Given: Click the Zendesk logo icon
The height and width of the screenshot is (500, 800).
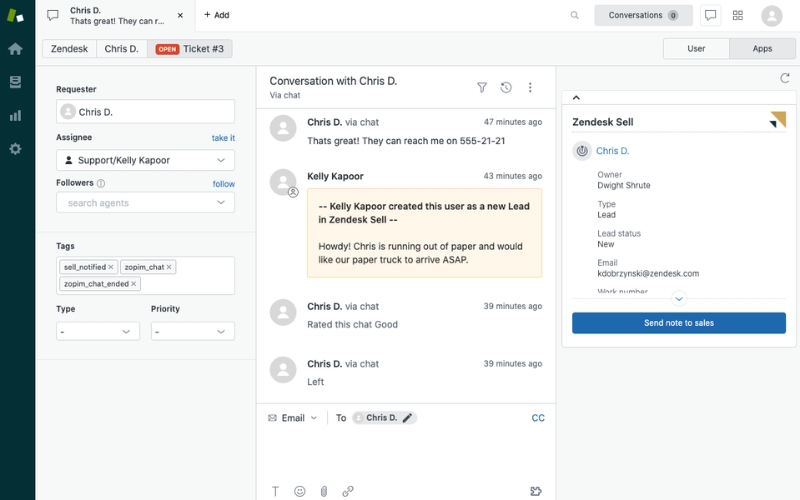Looking at the screenshot, I should coord(15,15).
